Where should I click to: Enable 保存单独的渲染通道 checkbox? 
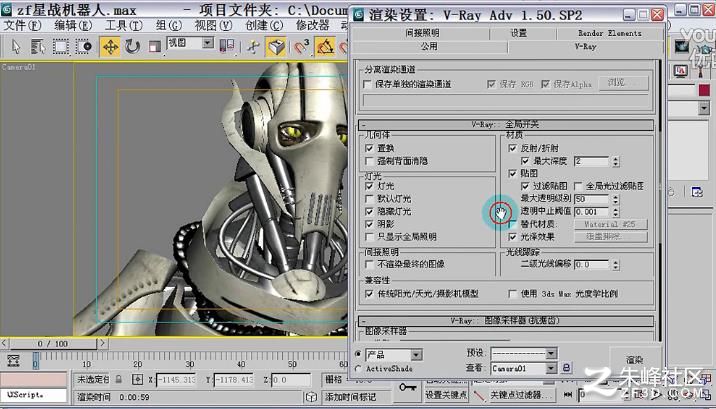click(367, 84)
